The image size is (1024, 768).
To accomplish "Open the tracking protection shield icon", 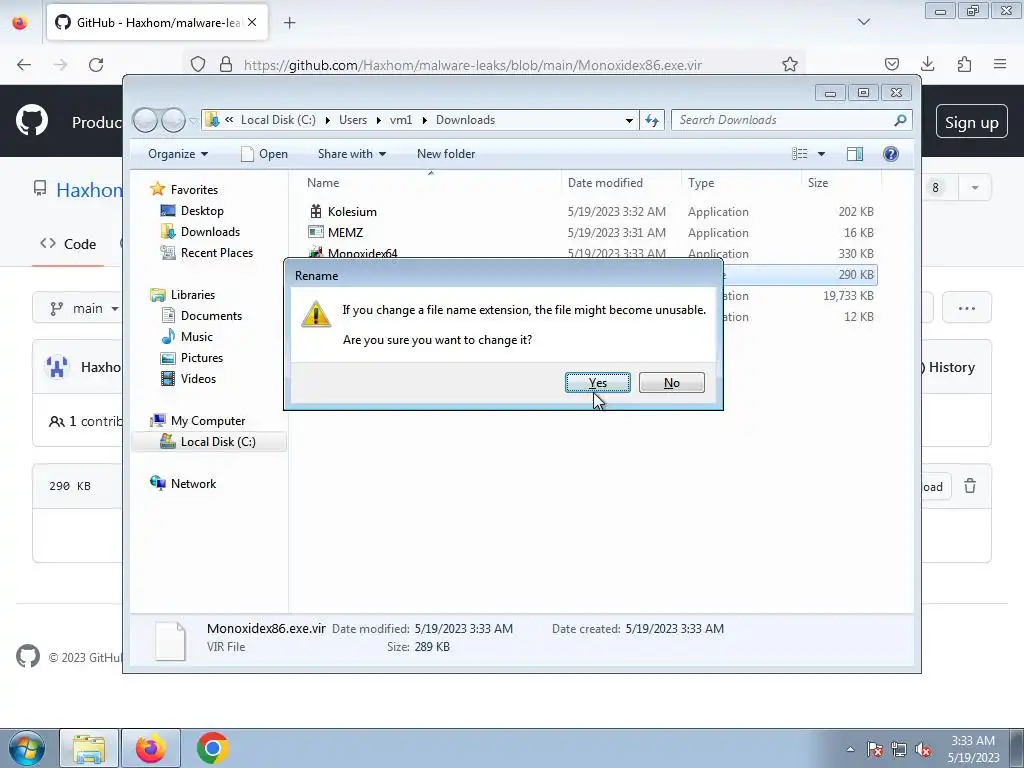I will tap(198, 64).
